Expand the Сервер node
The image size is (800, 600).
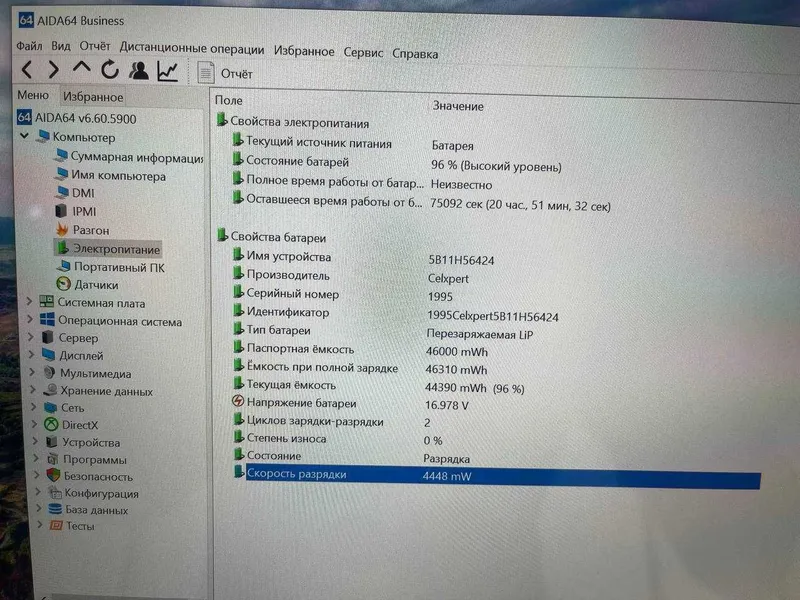(31, 337)
